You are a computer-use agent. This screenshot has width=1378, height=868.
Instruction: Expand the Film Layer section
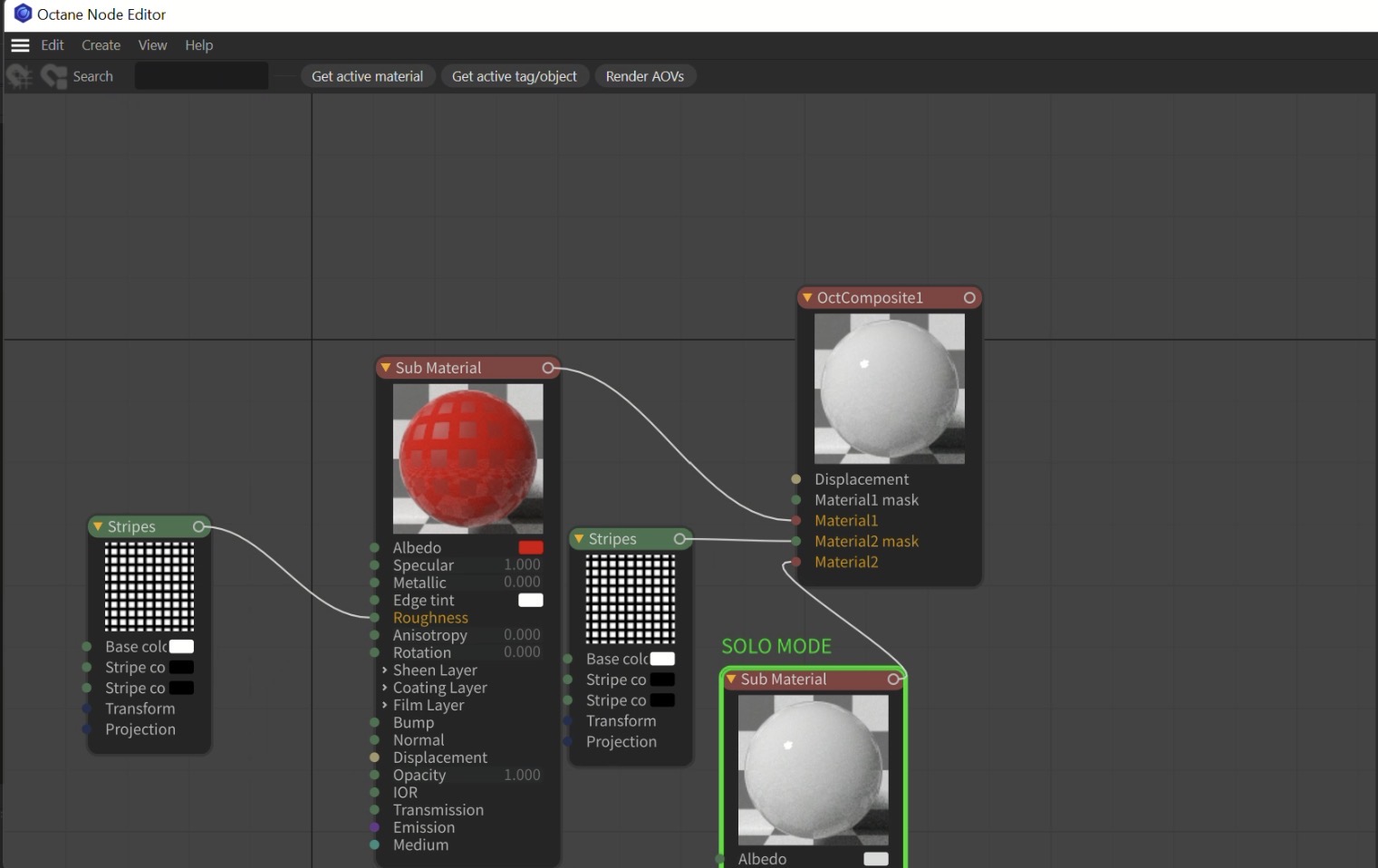(x=385, y=705)
